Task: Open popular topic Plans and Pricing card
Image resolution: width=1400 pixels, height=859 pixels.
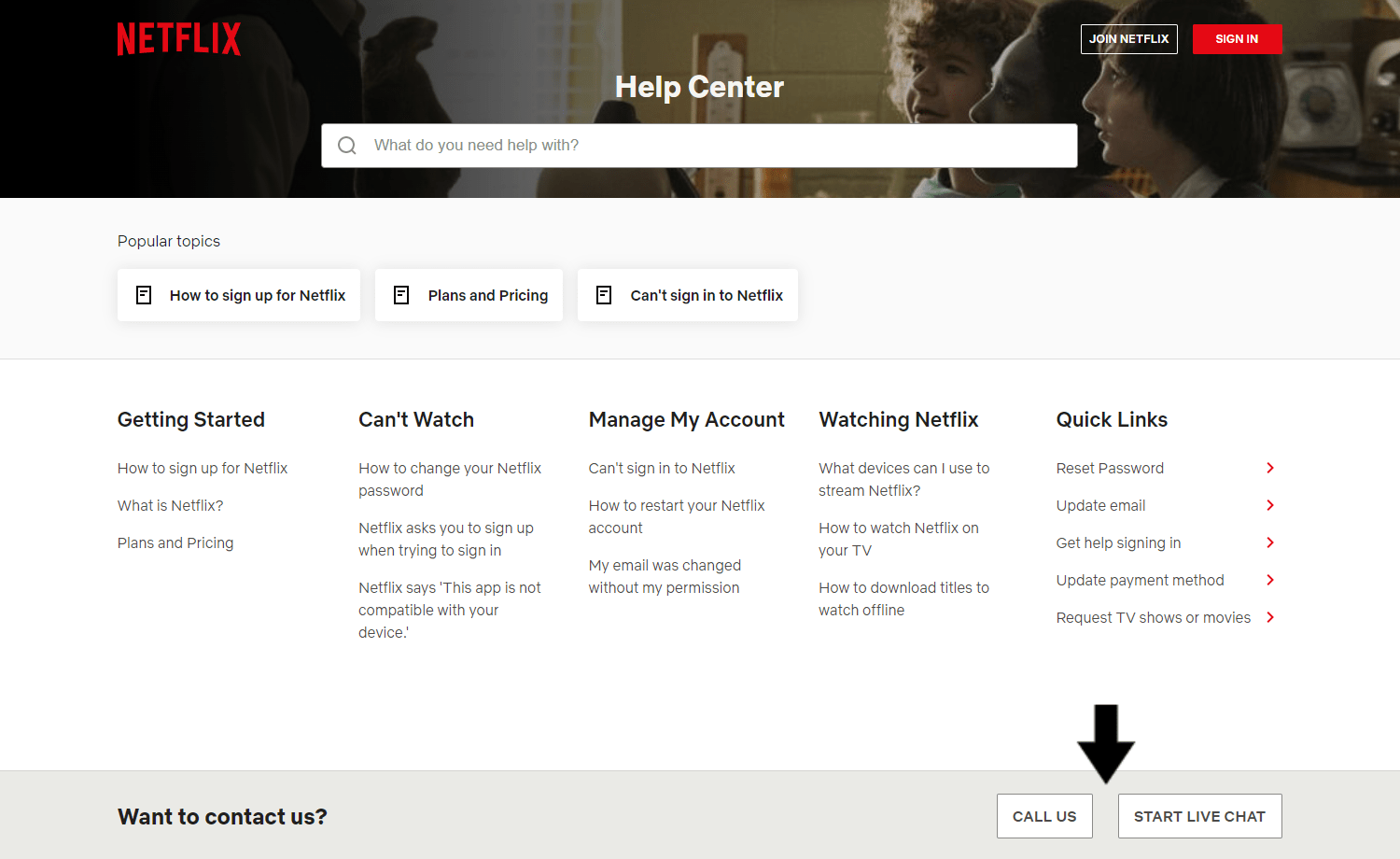Action: [x=469, y=295]
